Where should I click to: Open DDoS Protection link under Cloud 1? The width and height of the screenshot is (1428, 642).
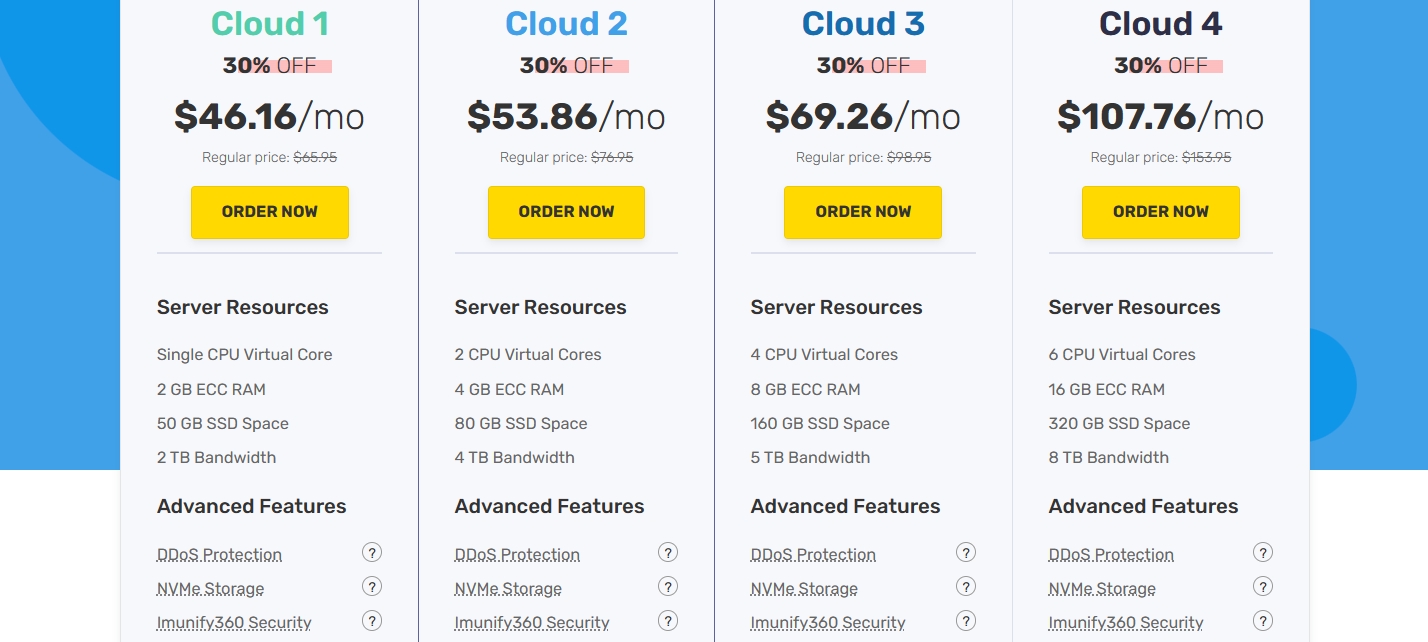219,555
